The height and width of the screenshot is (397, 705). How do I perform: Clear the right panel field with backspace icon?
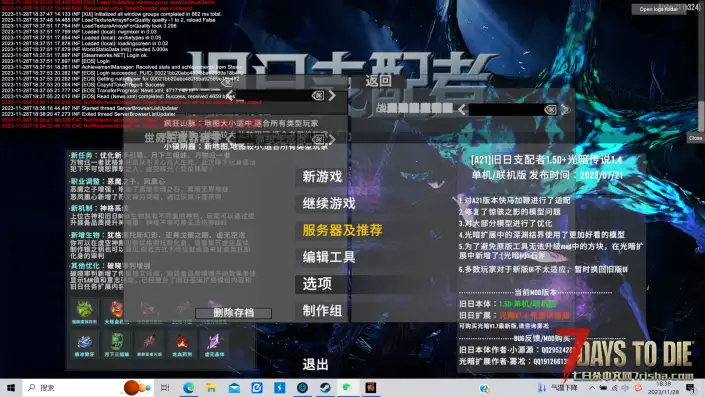(x=550, y=109)
